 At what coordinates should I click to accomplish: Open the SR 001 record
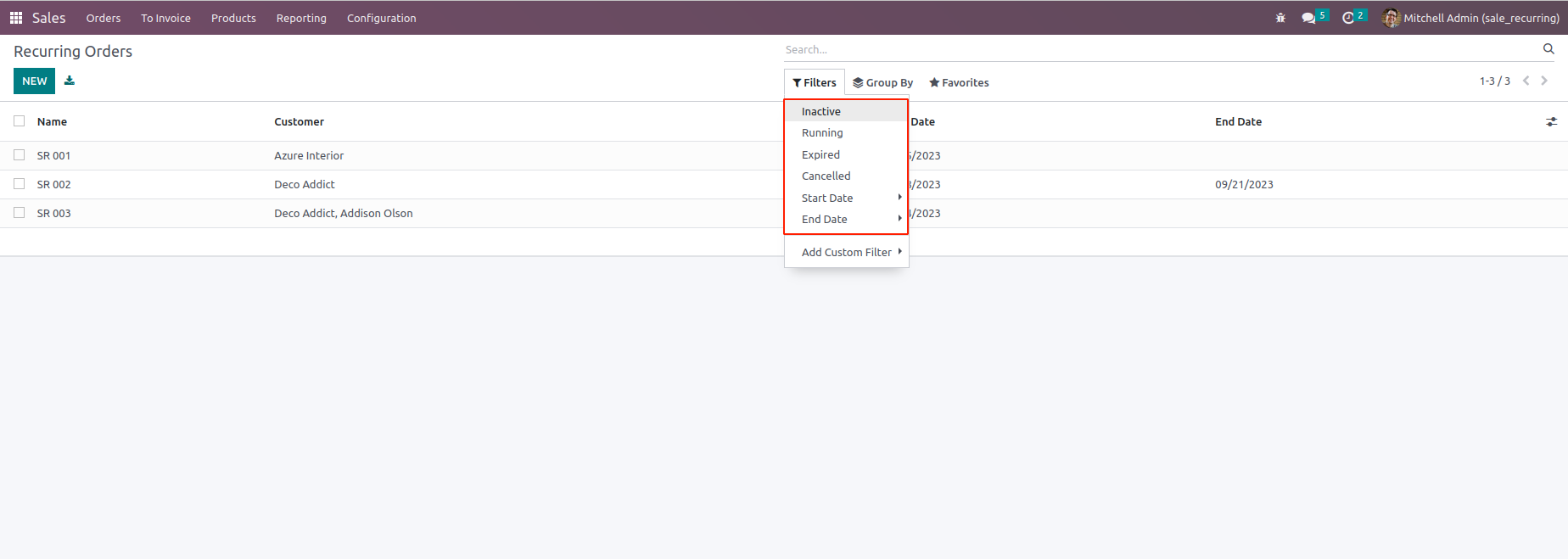click(53, 155)
